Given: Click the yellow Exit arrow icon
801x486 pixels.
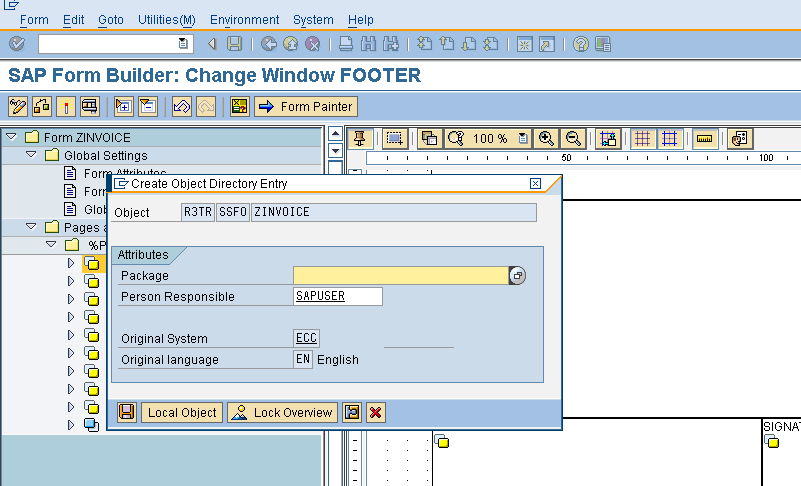Looking at the screenshot, I should (x=291, y=44).
